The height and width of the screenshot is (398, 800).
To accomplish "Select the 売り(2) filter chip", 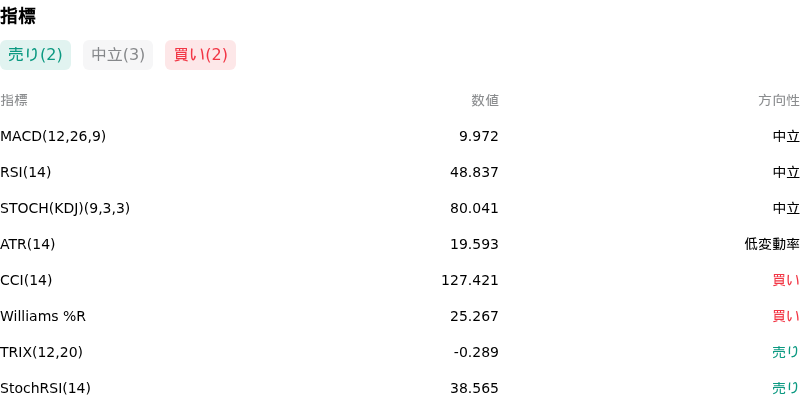I will point(35,55).
